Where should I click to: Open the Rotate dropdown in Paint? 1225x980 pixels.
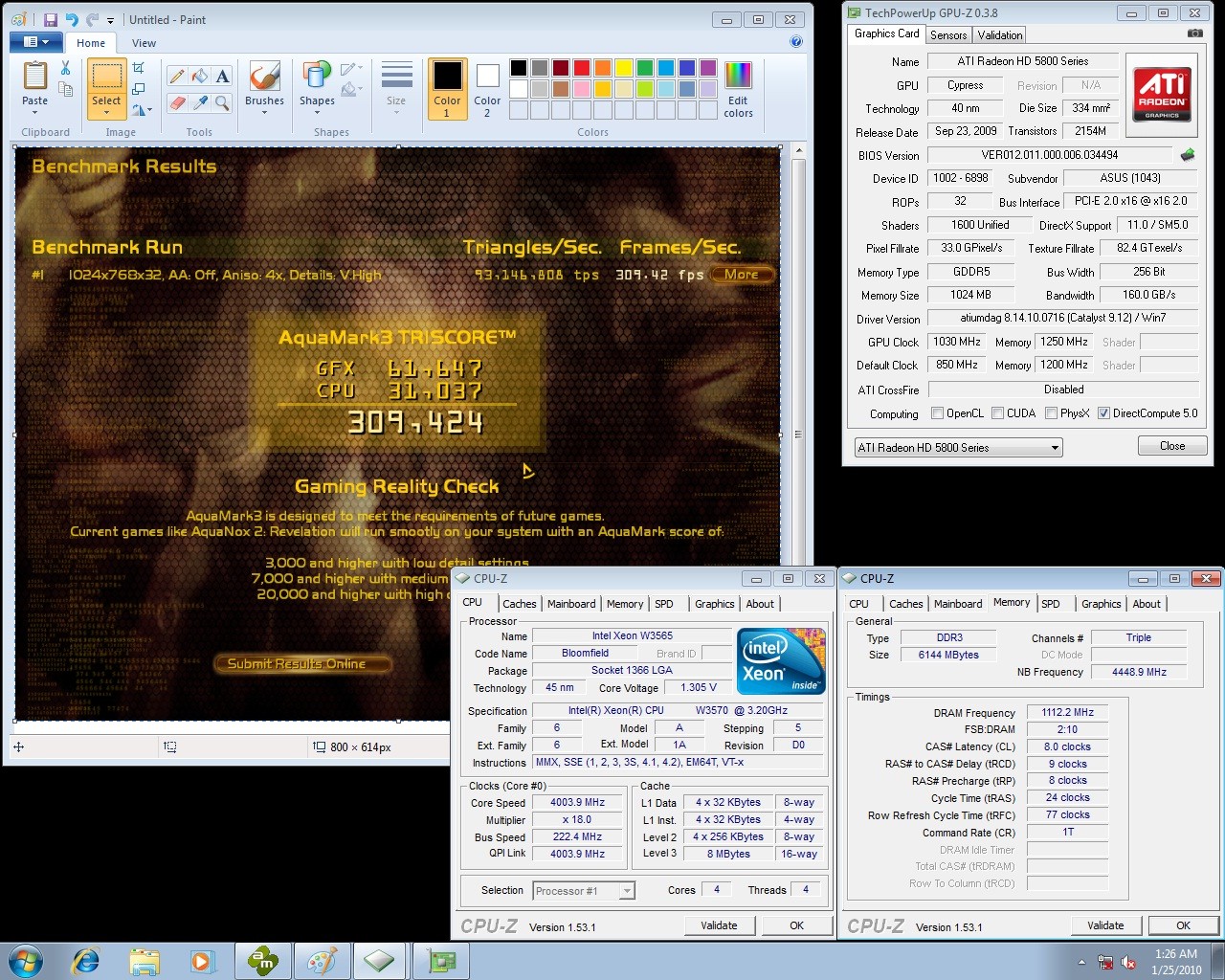142,110
